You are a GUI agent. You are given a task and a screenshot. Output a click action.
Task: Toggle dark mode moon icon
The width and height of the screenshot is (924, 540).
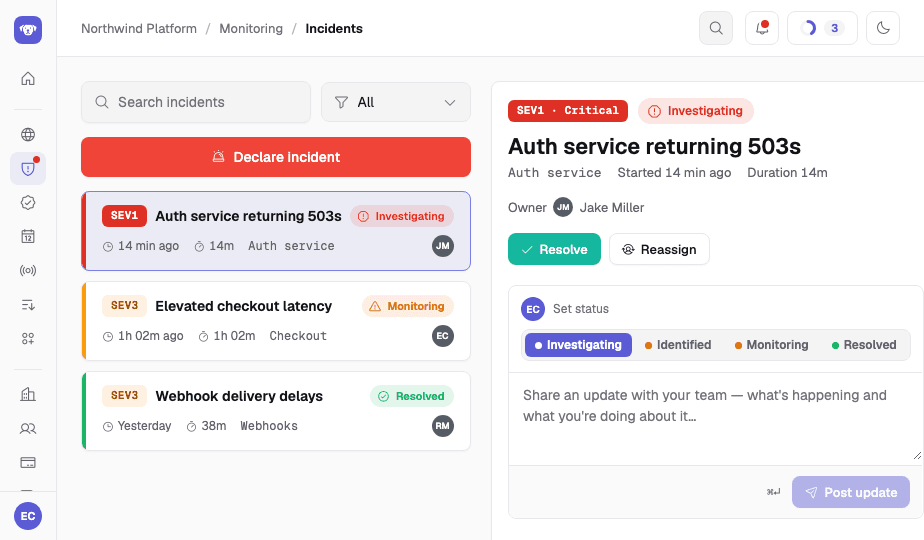click(883, 28)
